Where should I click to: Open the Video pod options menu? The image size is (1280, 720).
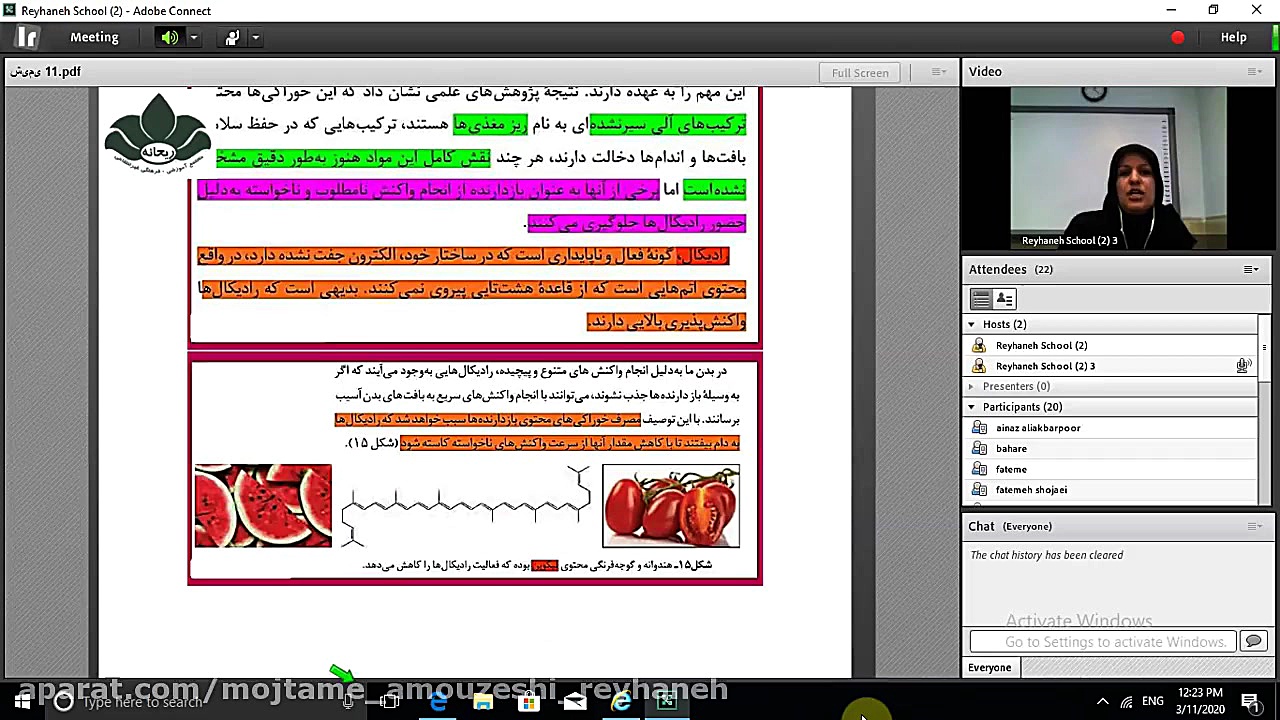coord(1255,72)
